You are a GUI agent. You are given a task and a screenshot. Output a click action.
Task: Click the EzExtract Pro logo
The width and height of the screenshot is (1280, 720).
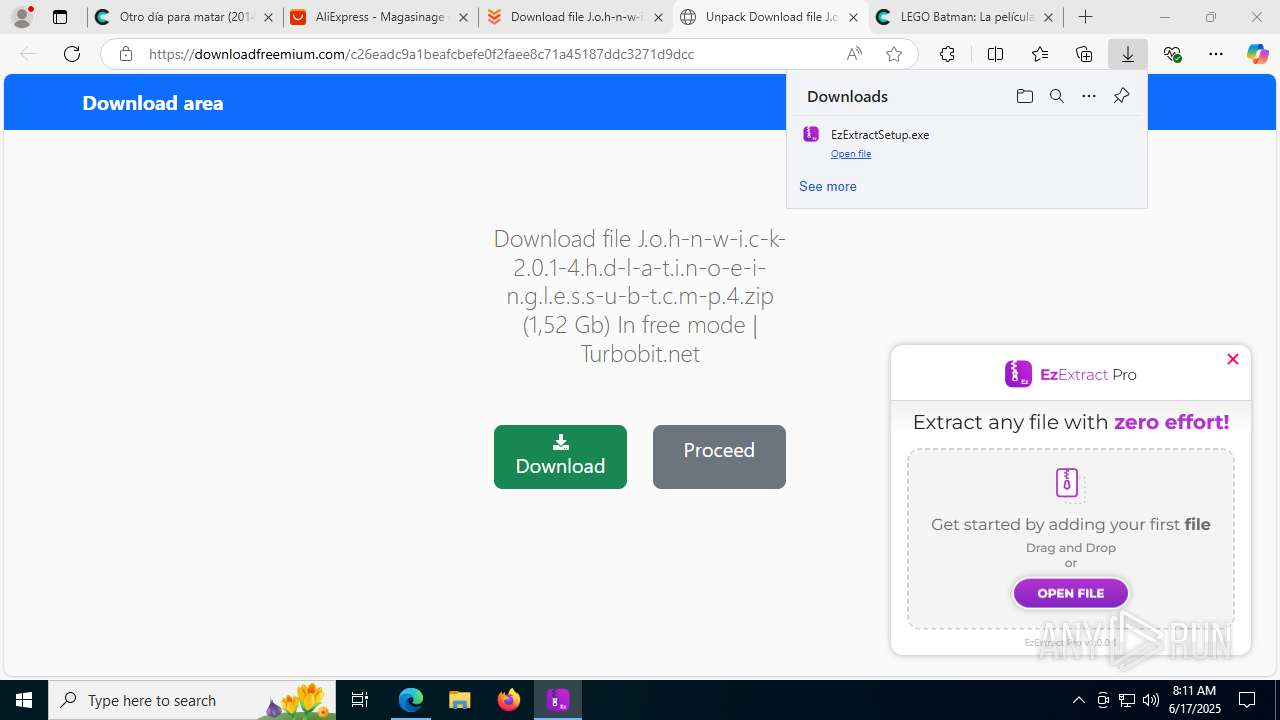tap(1070, 374)
